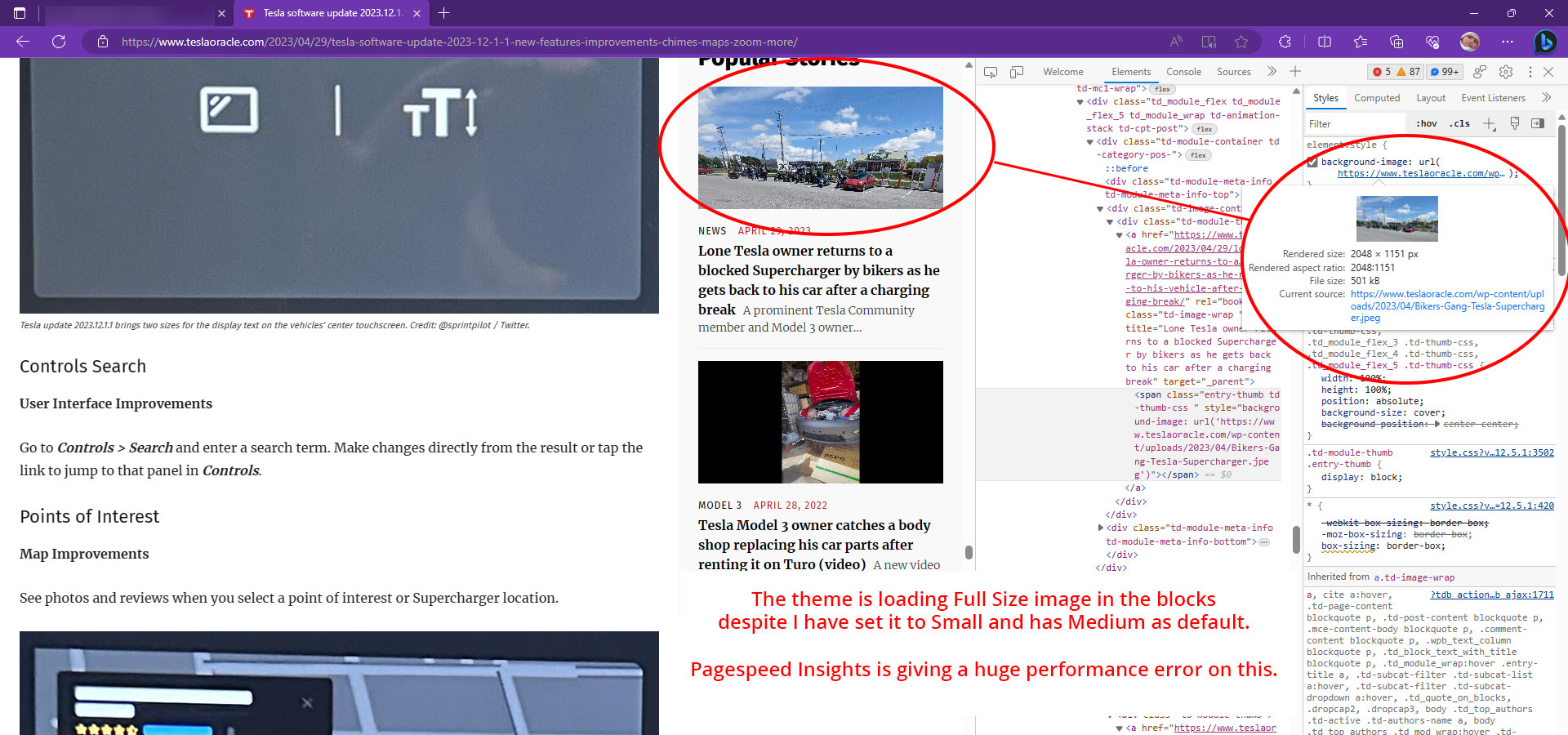The height and width of the screenshot is (735, 1568).
Task: Open the Event Listeners tab
Action: click(x=1493, y=98)
